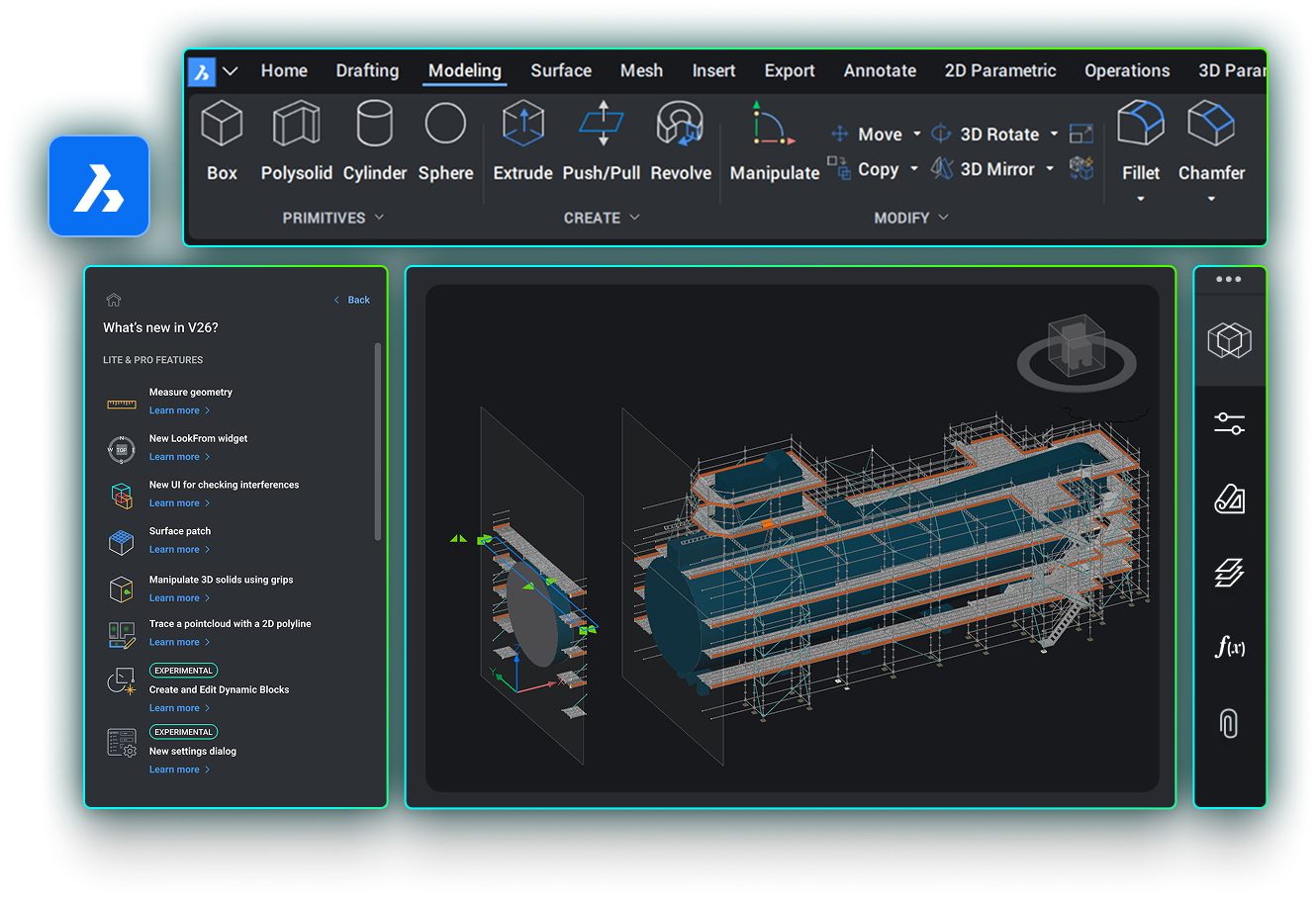This screenshot has width=1316, height=905.
Task: Select the Box primitive tool
Action: click(x=222, y=126)
